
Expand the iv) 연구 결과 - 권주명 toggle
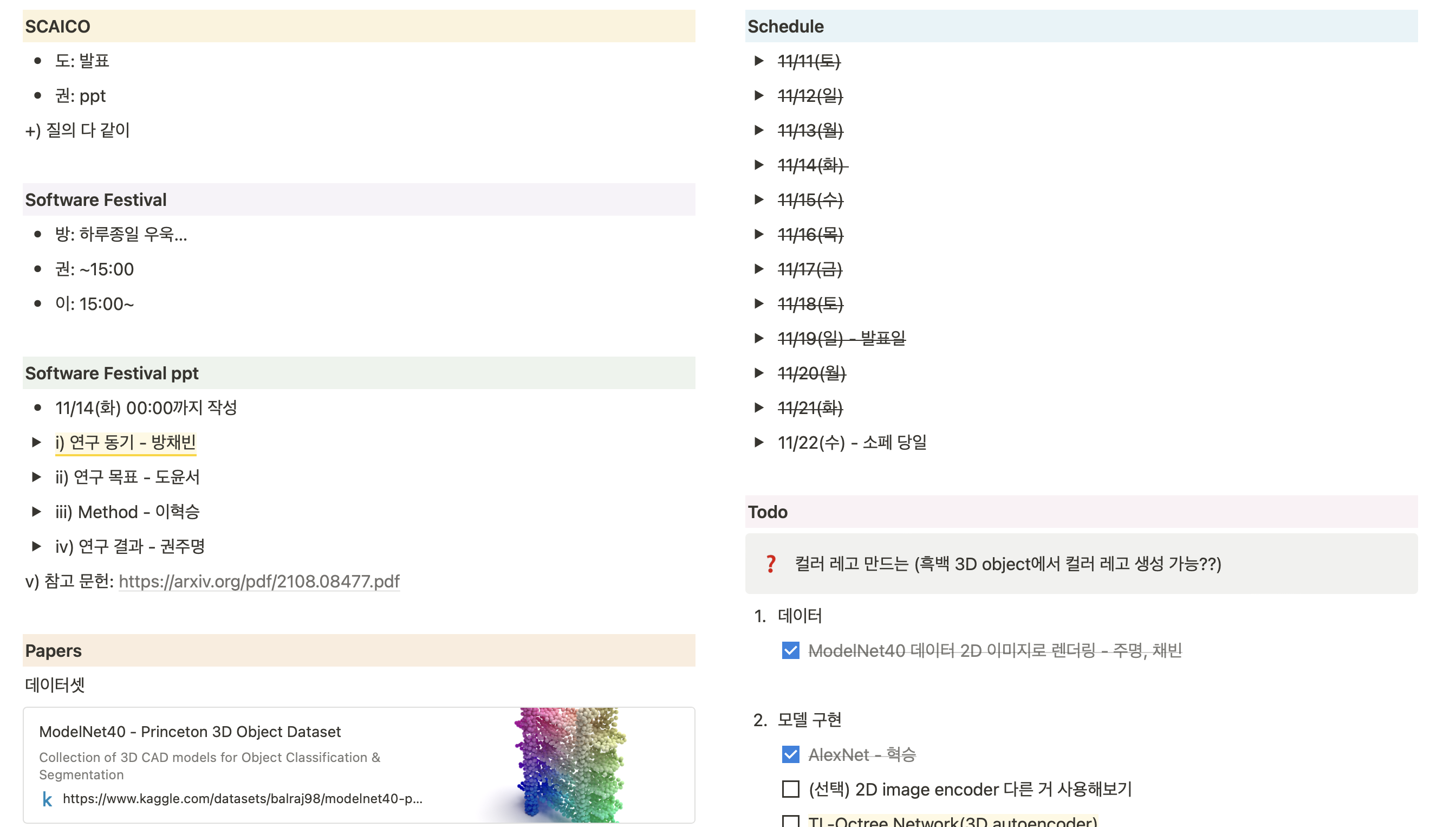(36, 546)
